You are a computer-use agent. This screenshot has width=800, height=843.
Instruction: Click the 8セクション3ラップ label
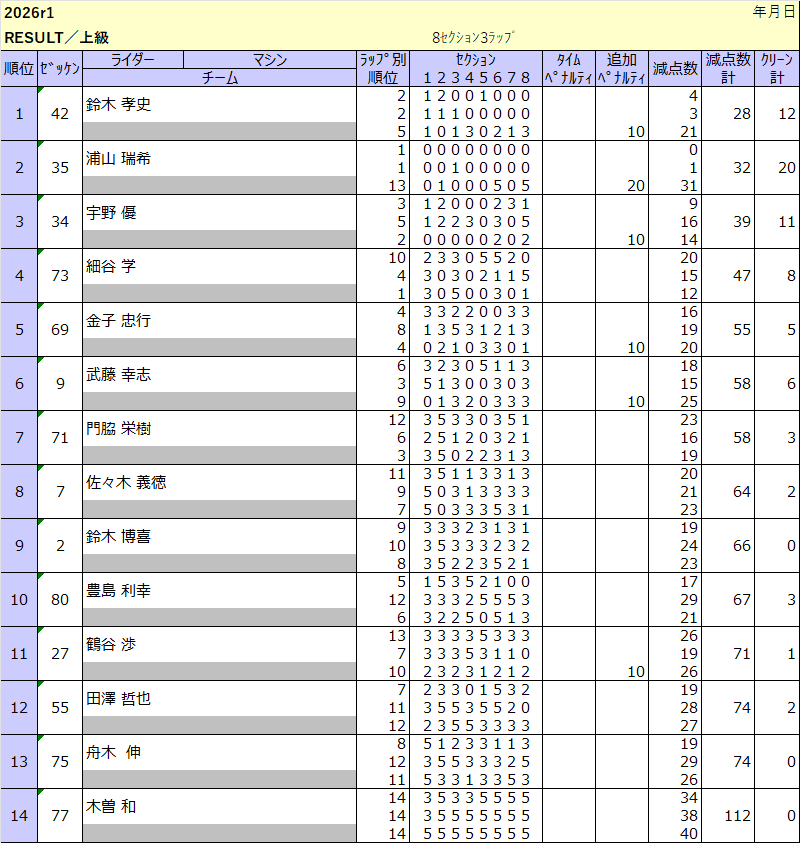click(472, 38)
